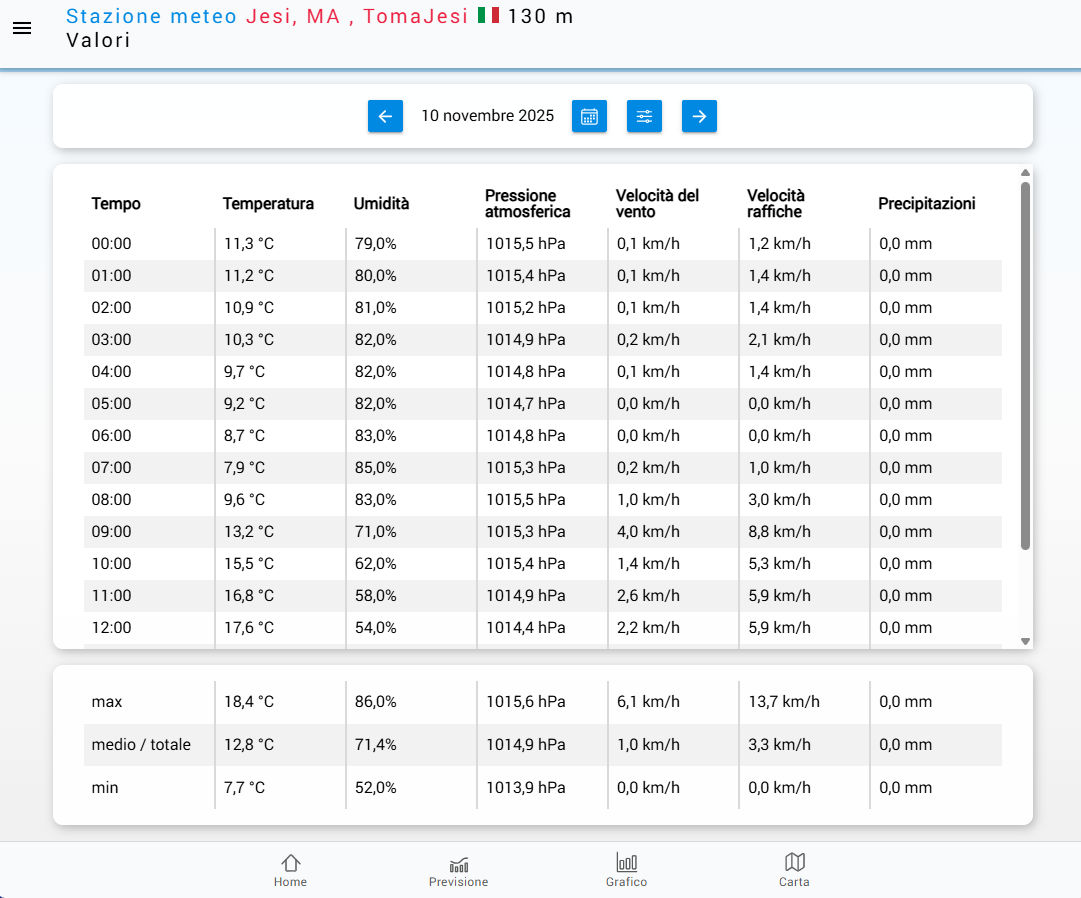1081x898 pixels.
Task: Open the filter settings sliders button
Action: pyautogui.click(x=644, y=116)
